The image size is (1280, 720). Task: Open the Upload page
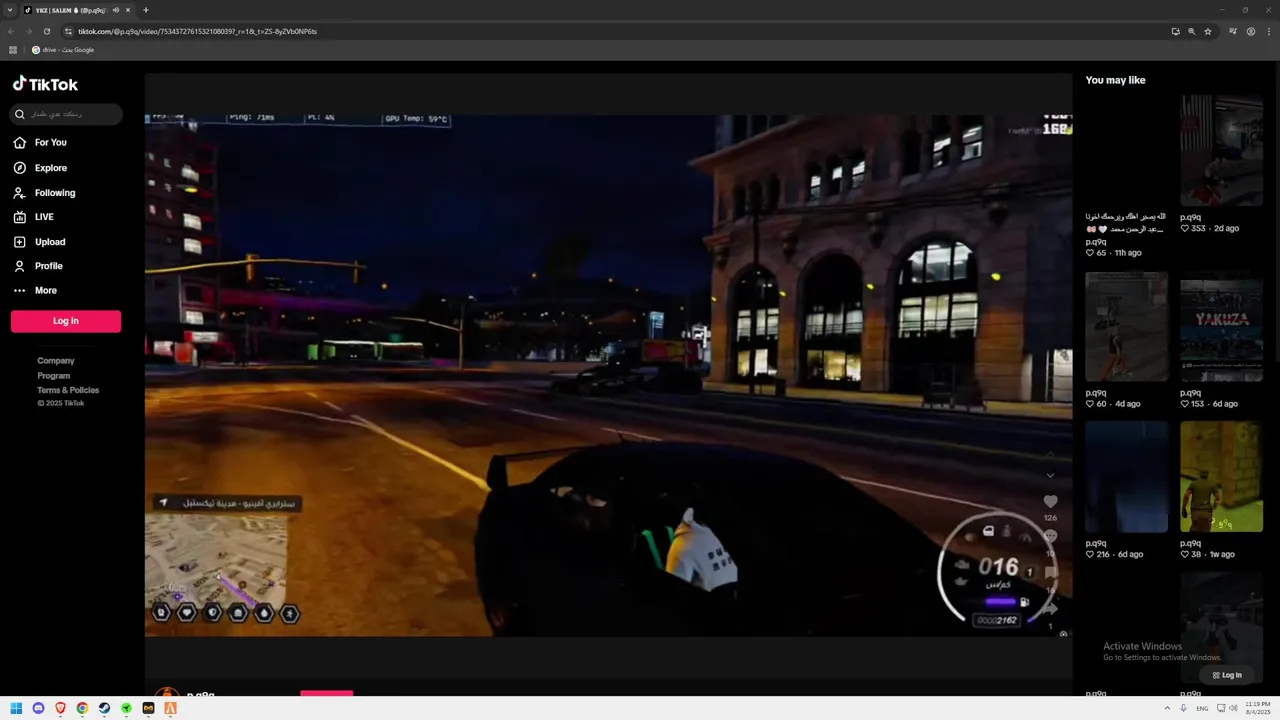tap(39, 242)
